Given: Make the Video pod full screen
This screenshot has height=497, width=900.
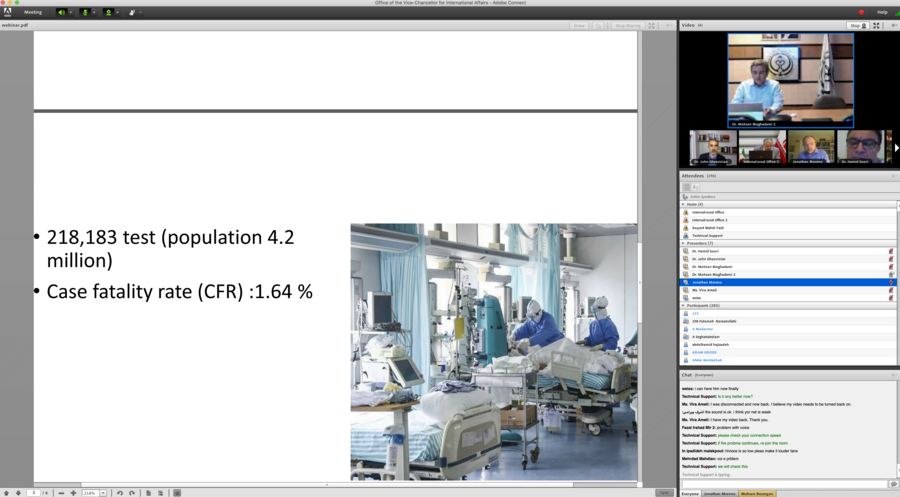Looking at the screenshot, I should click(876, 25).
